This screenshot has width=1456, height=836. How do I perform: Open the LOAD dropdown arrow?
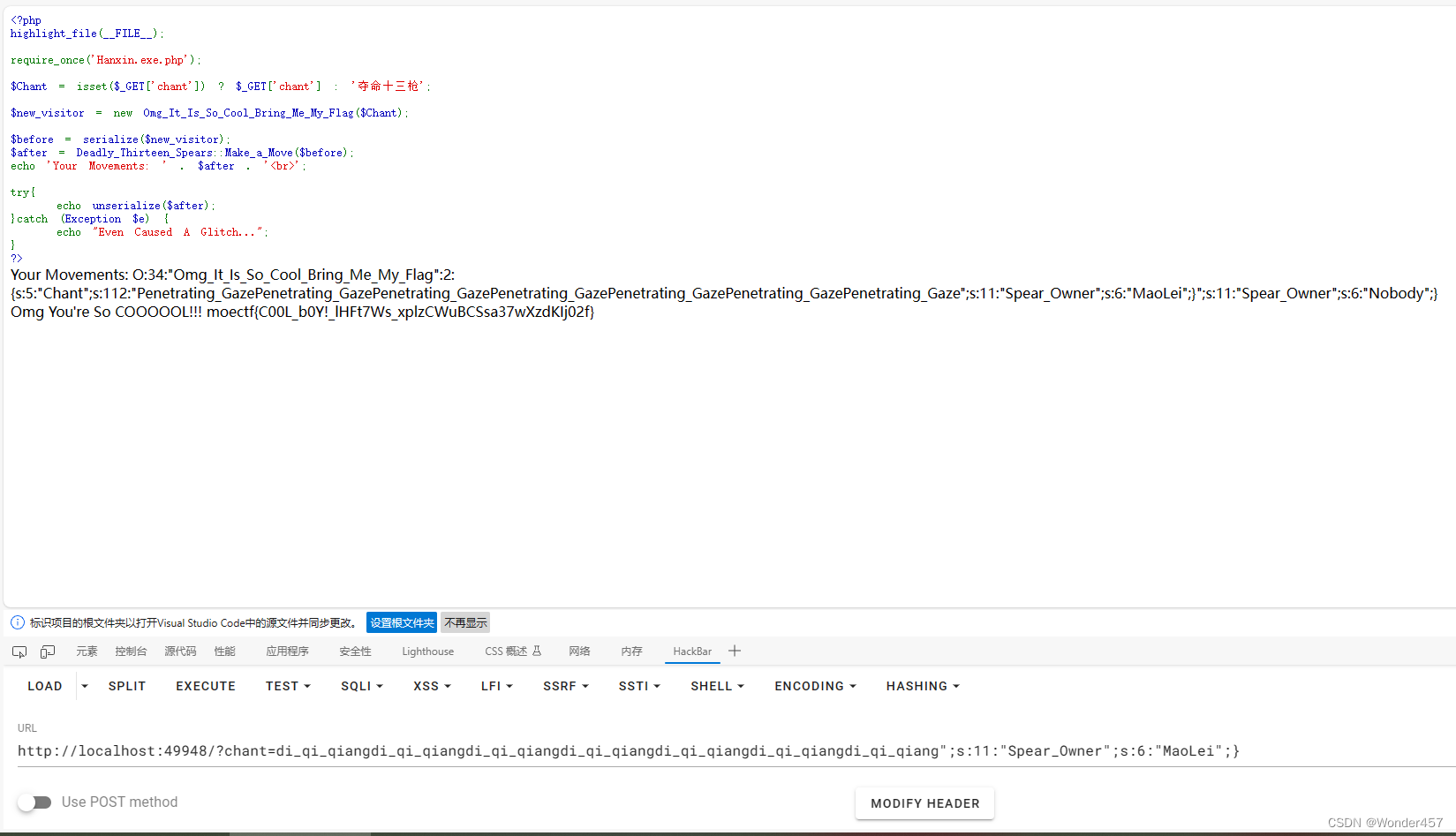[84, 686]
